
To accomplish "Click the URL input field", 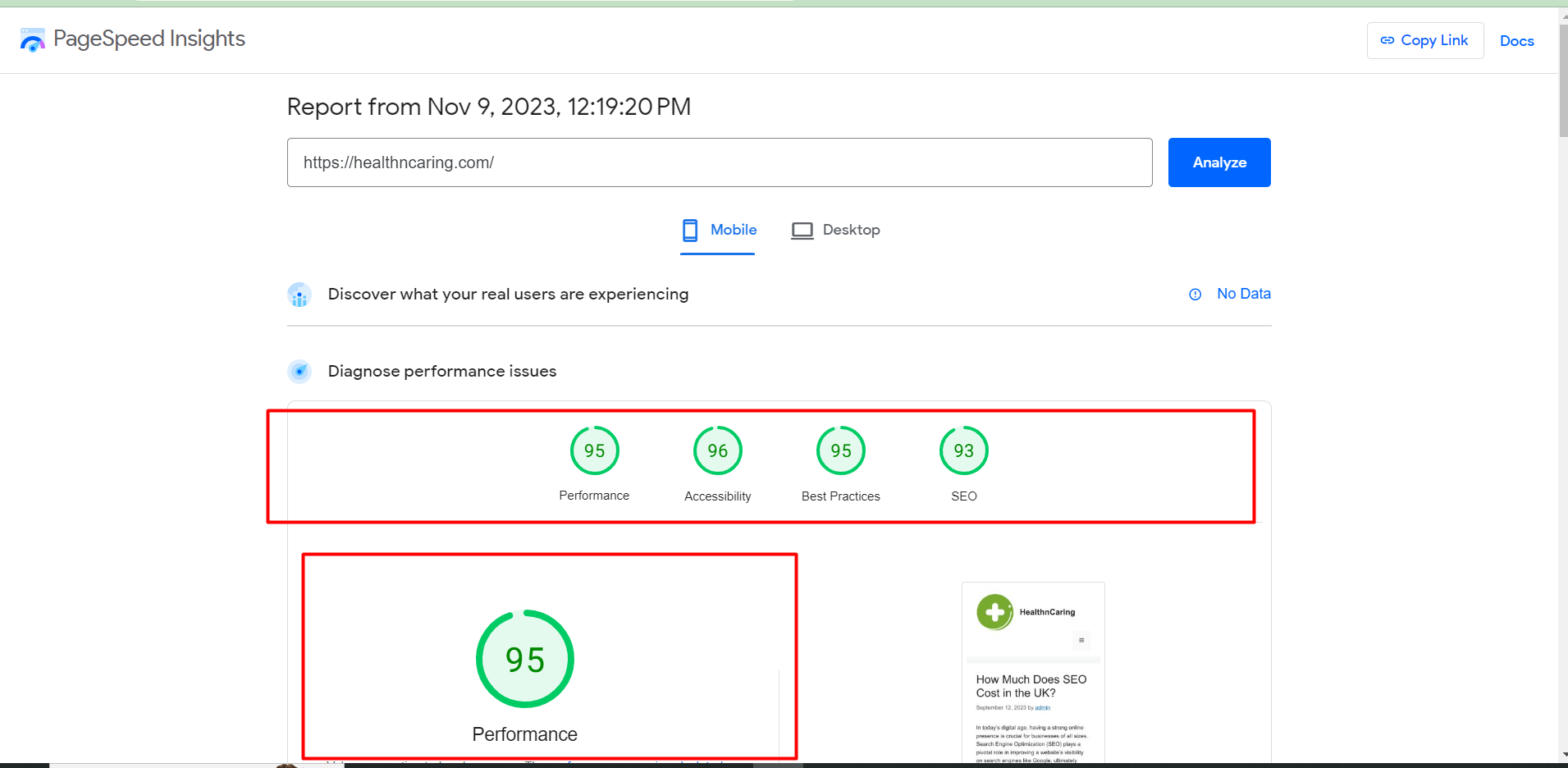I will pos(719,162).
